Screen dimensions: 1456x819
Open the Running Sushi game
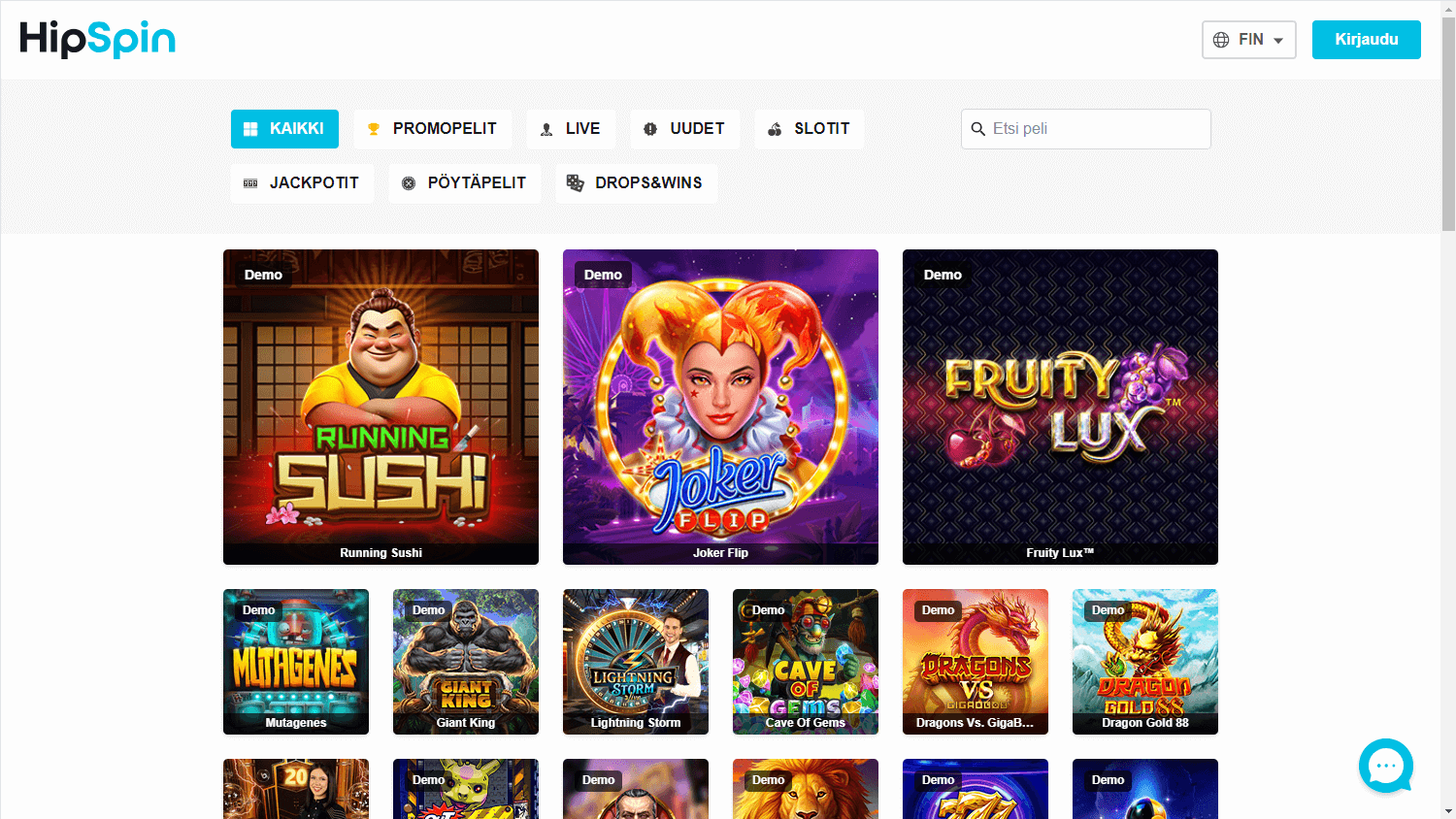(381, 407)
